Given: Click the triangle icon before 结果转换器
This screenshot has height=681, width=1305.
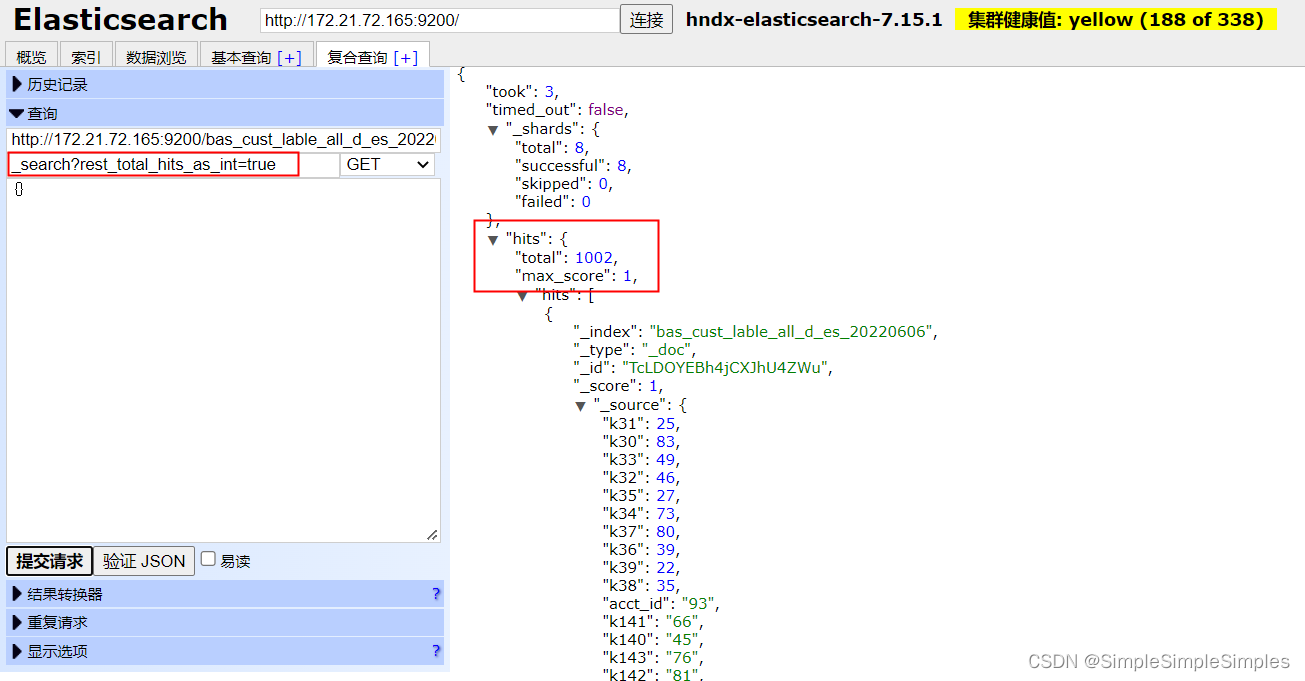Looking at the screenshot, I should [x=16, y=593].
